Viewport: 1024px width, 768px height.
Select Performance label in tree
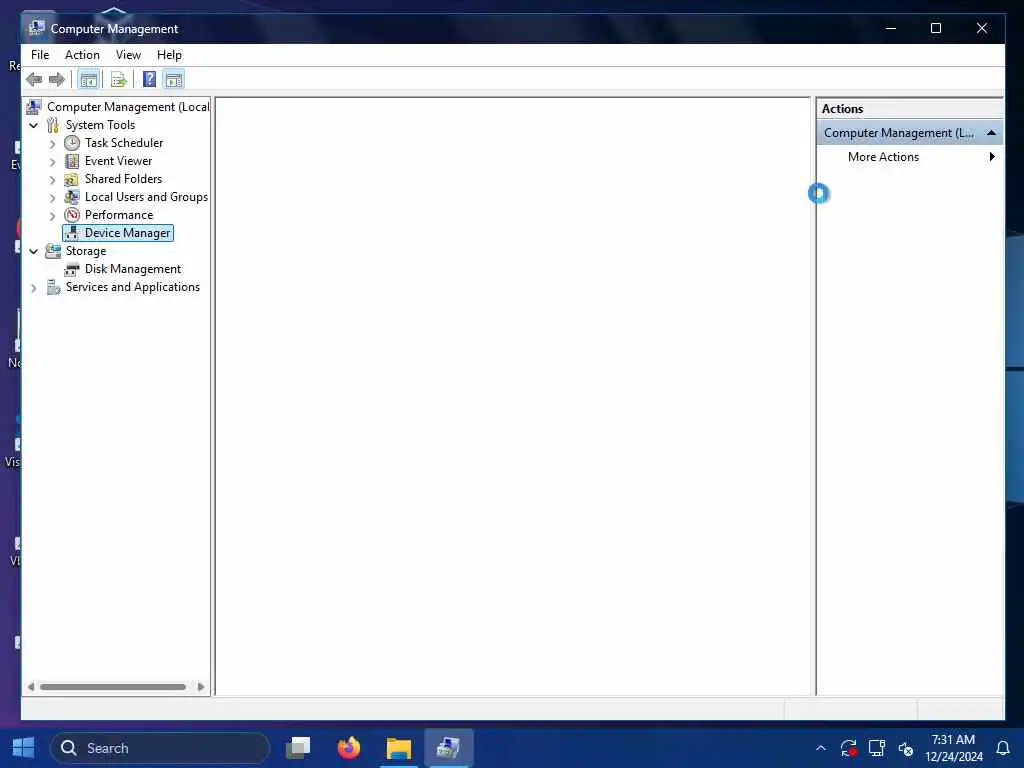(x=118, y=215)
